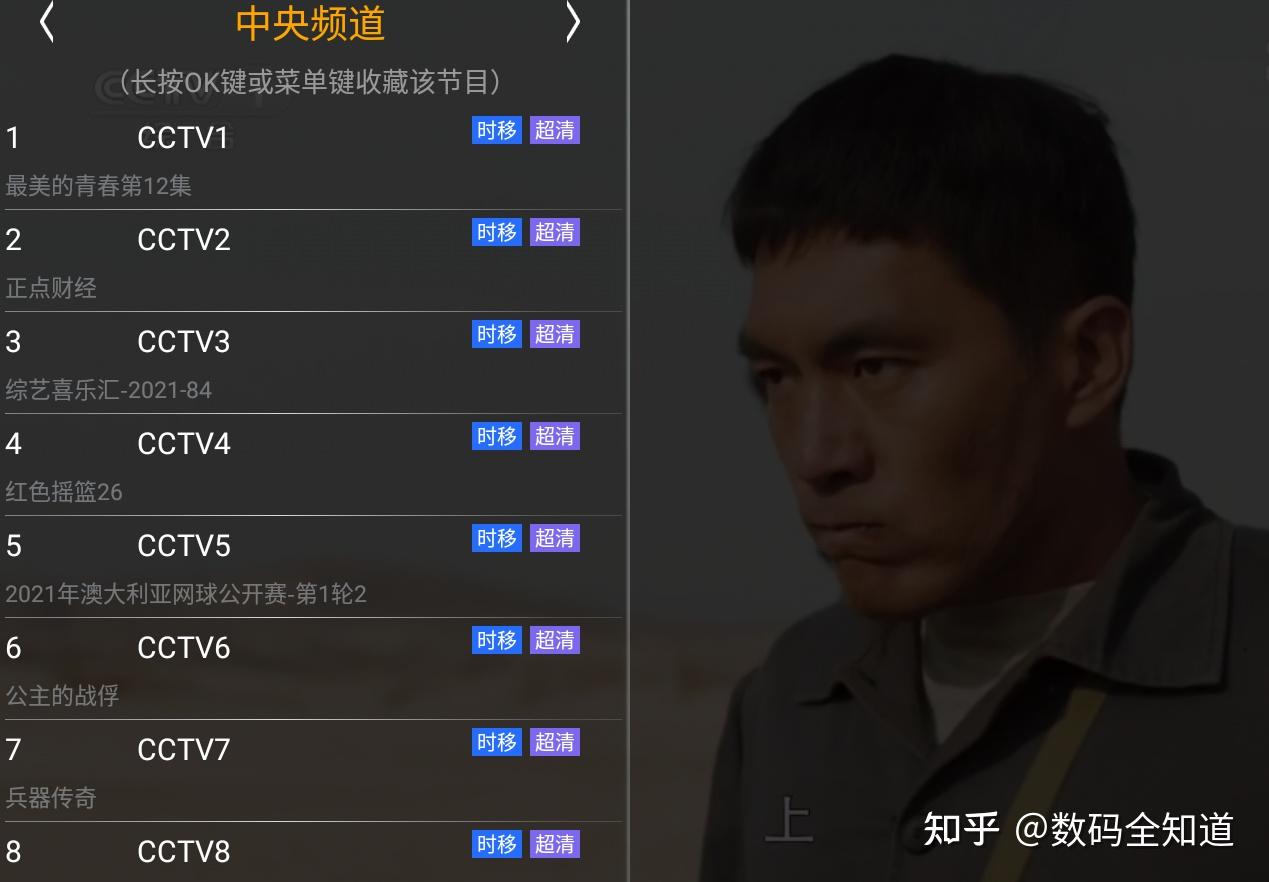Click the 时移 badge on CCTV3
Viewport: 1269px width, 882px height.
tap(497, 334)
